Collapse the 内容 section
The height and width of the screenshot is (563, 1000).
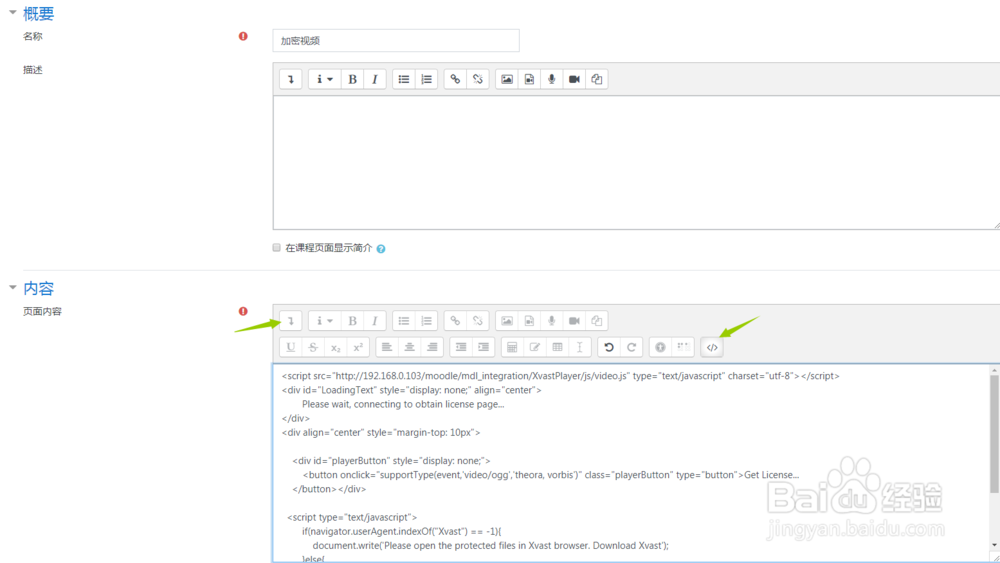(13, 288)
